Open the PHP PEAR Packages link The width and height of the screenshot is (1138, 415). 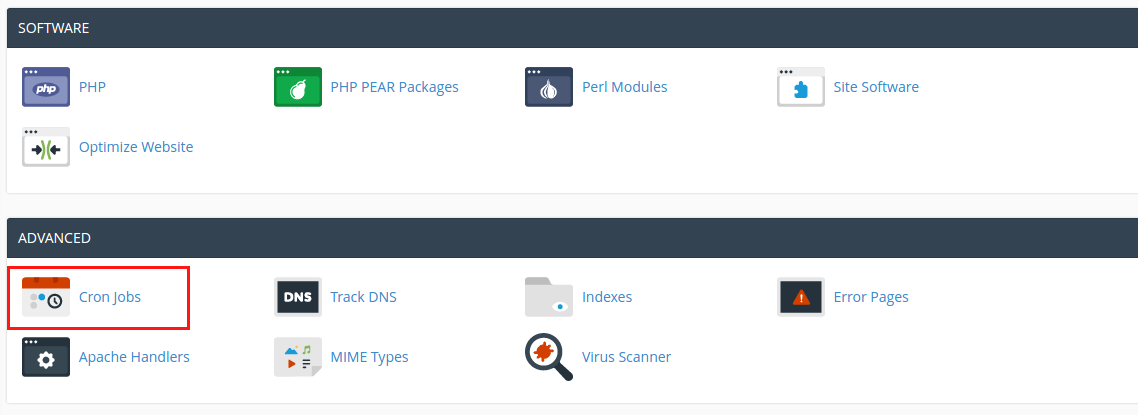coord(394,87)
